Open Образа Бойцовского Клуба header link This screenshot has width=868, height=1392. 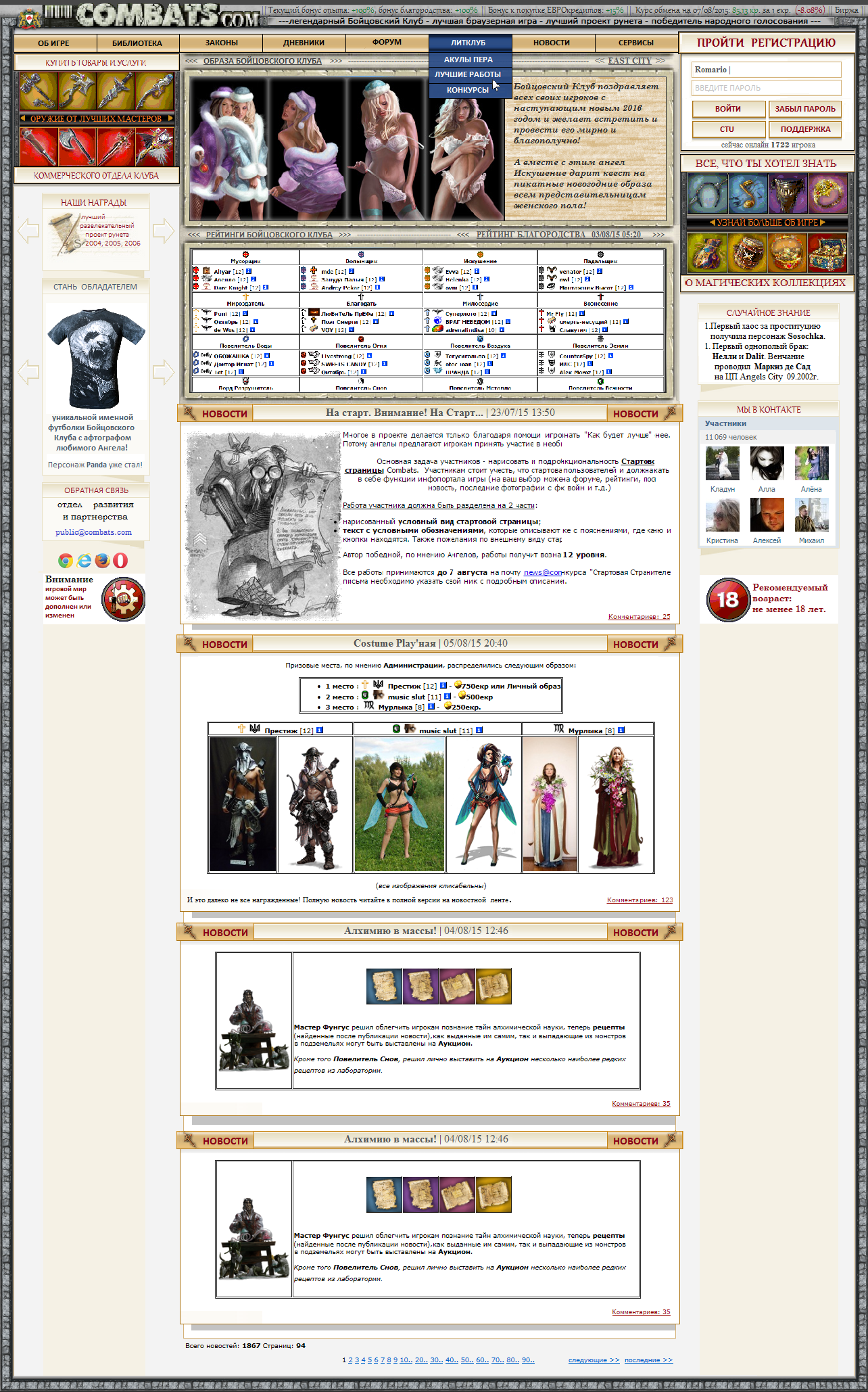[262, 61]
